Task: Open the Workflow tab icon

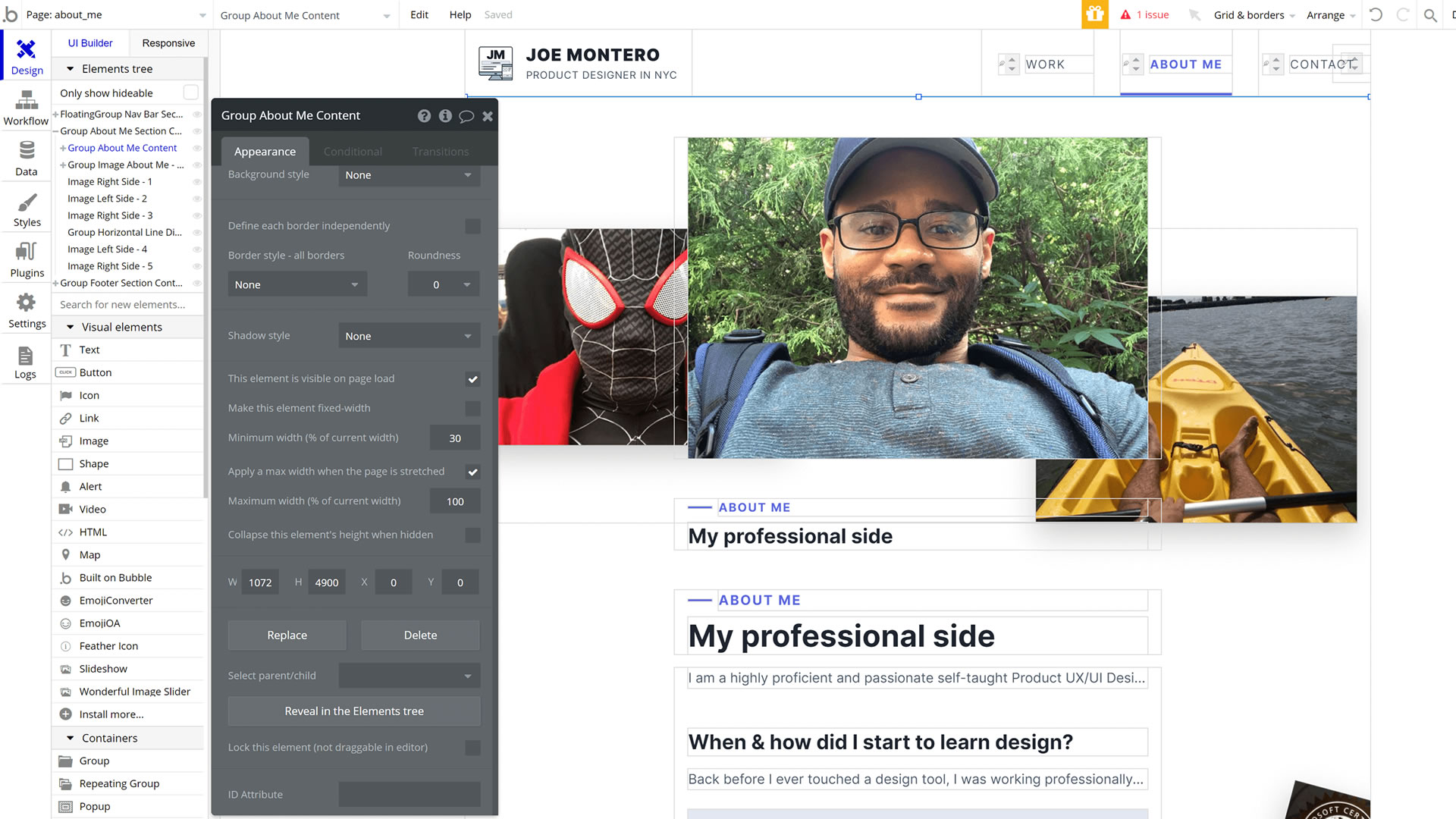Action: 27,99
